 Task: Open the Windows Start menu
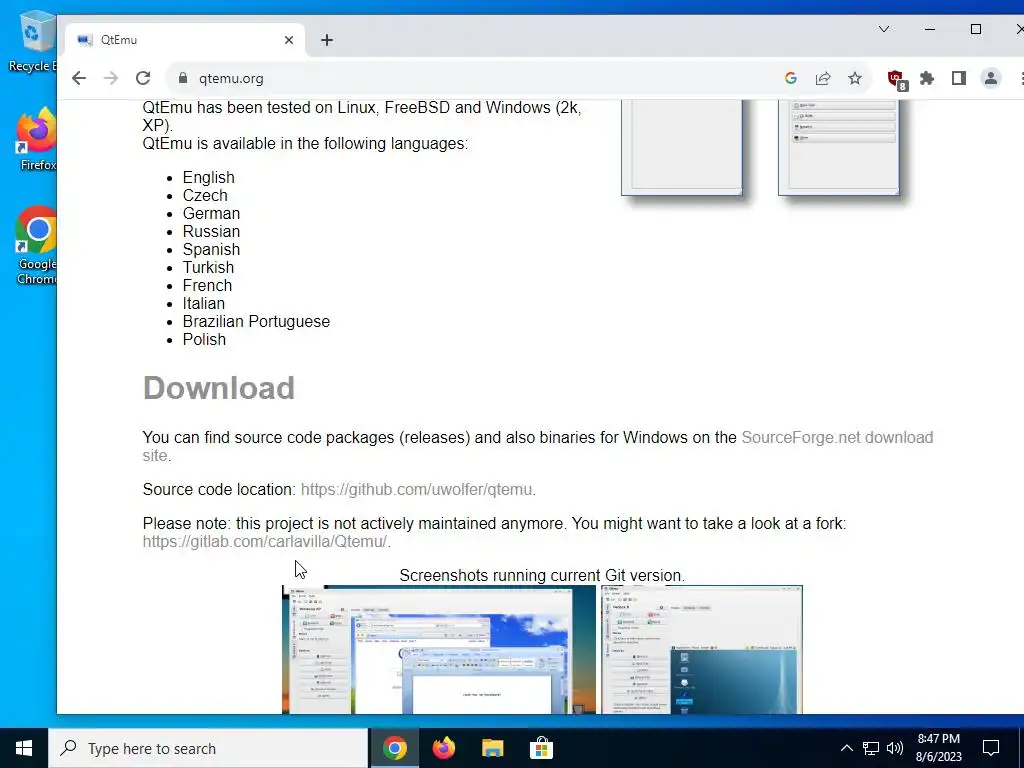[x=24, y=748]
